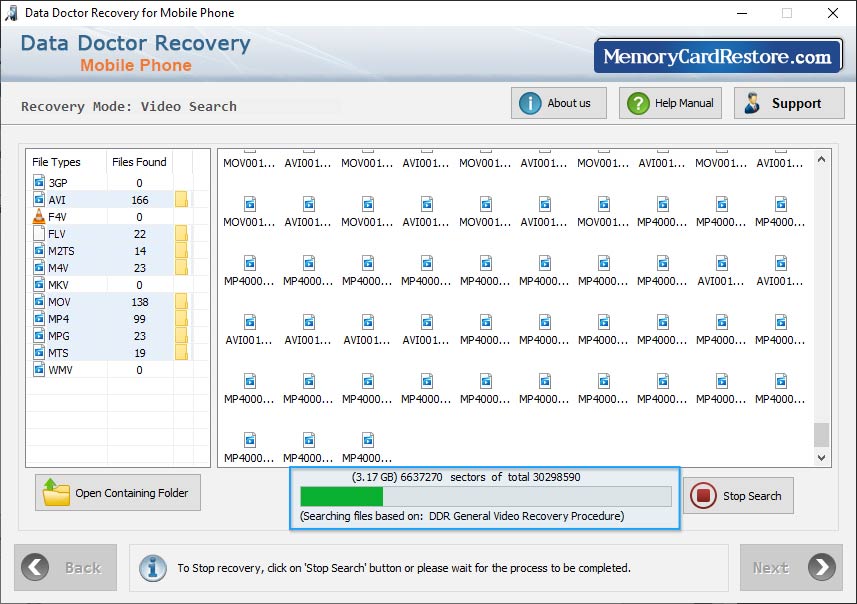Click the Files Found column header

coord(139,162)
